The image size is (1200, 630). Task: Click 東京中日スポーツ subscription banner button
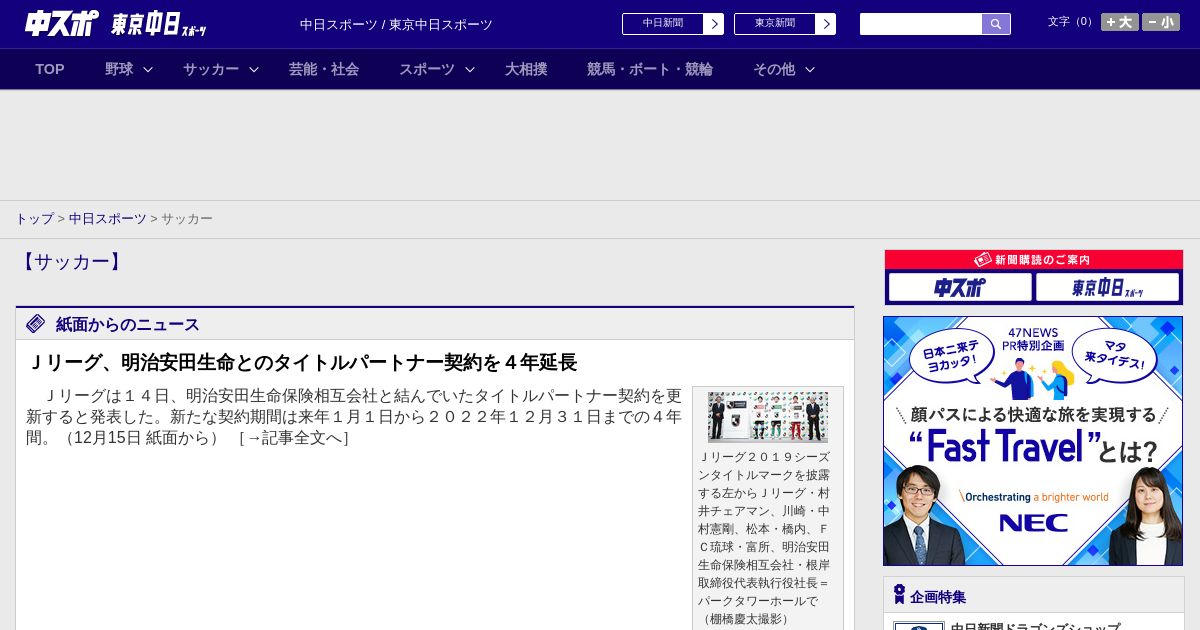pos(1107,288)
